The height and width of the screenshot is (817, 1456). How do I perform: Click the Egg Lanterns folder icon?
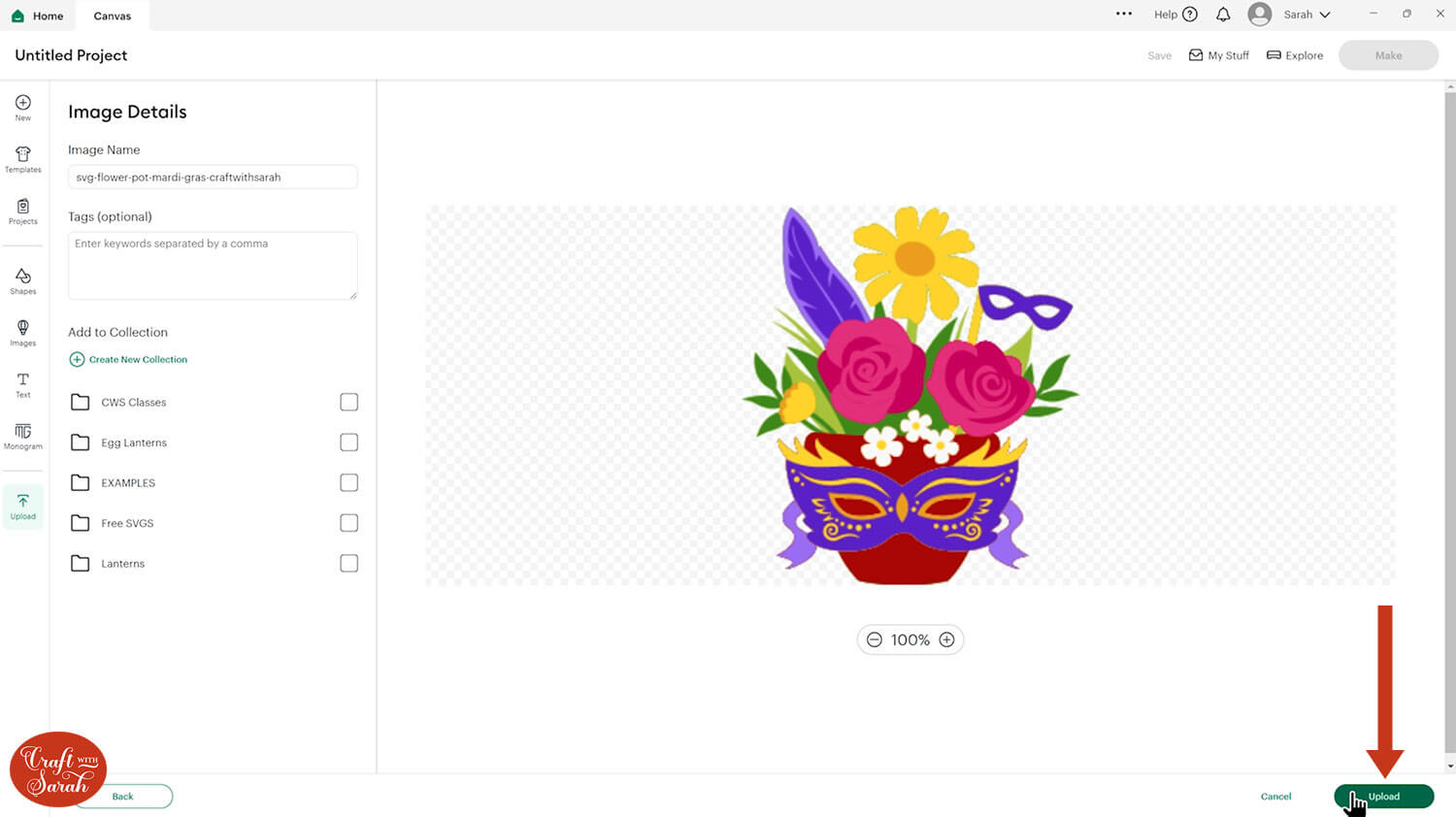point(81,442)
